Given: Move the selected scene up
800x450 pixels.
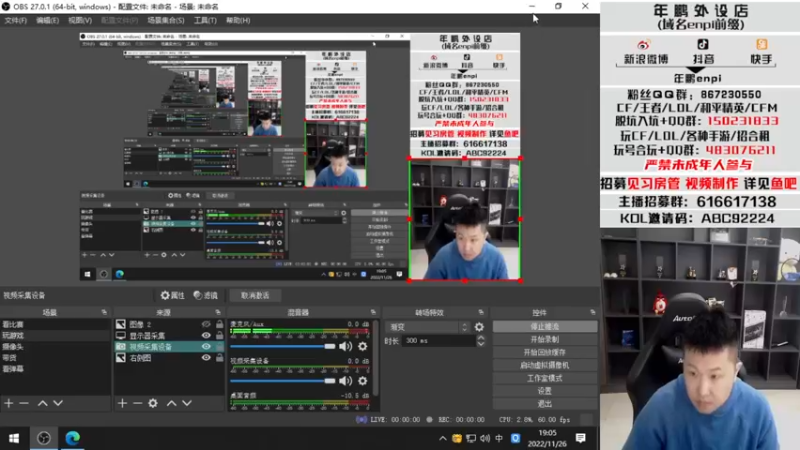Looking at the screenshot, I should [x=42, y=403].
